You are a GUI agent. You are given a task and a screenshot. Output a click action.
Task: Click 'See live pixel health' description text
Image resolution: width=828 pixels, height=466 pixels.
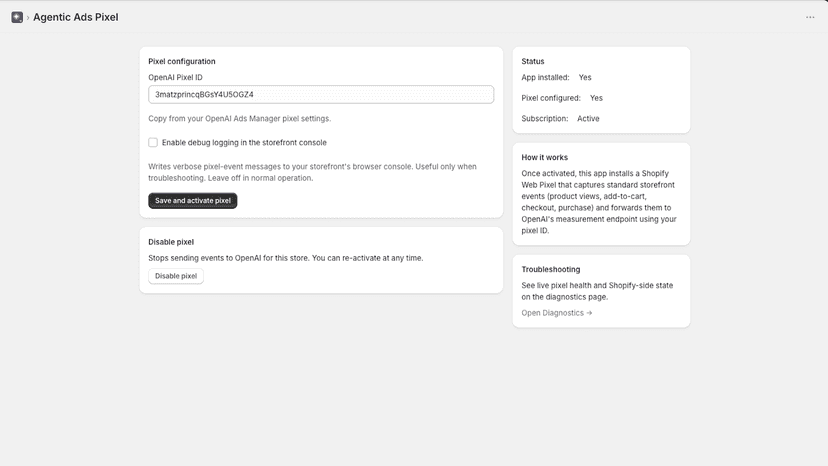(597, 291)
